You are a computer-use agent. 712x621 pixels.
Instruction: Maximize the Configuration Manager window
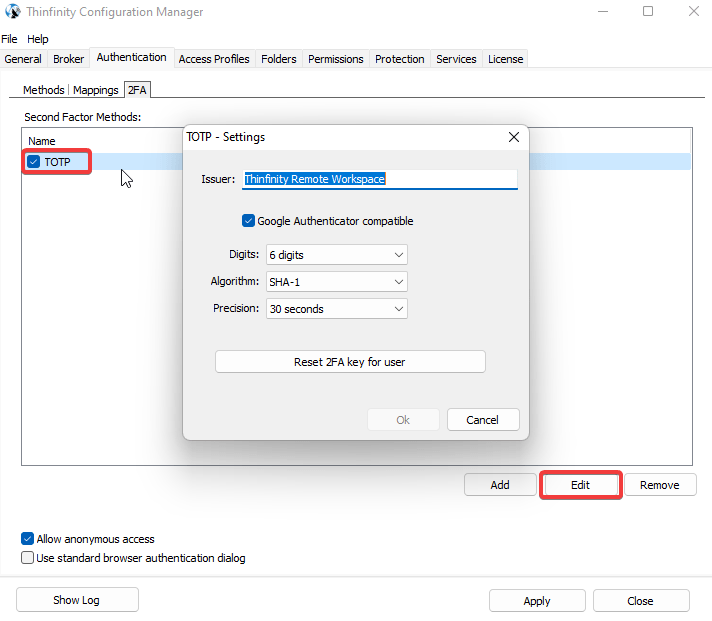pyautogui.click(x=648, y=11)
